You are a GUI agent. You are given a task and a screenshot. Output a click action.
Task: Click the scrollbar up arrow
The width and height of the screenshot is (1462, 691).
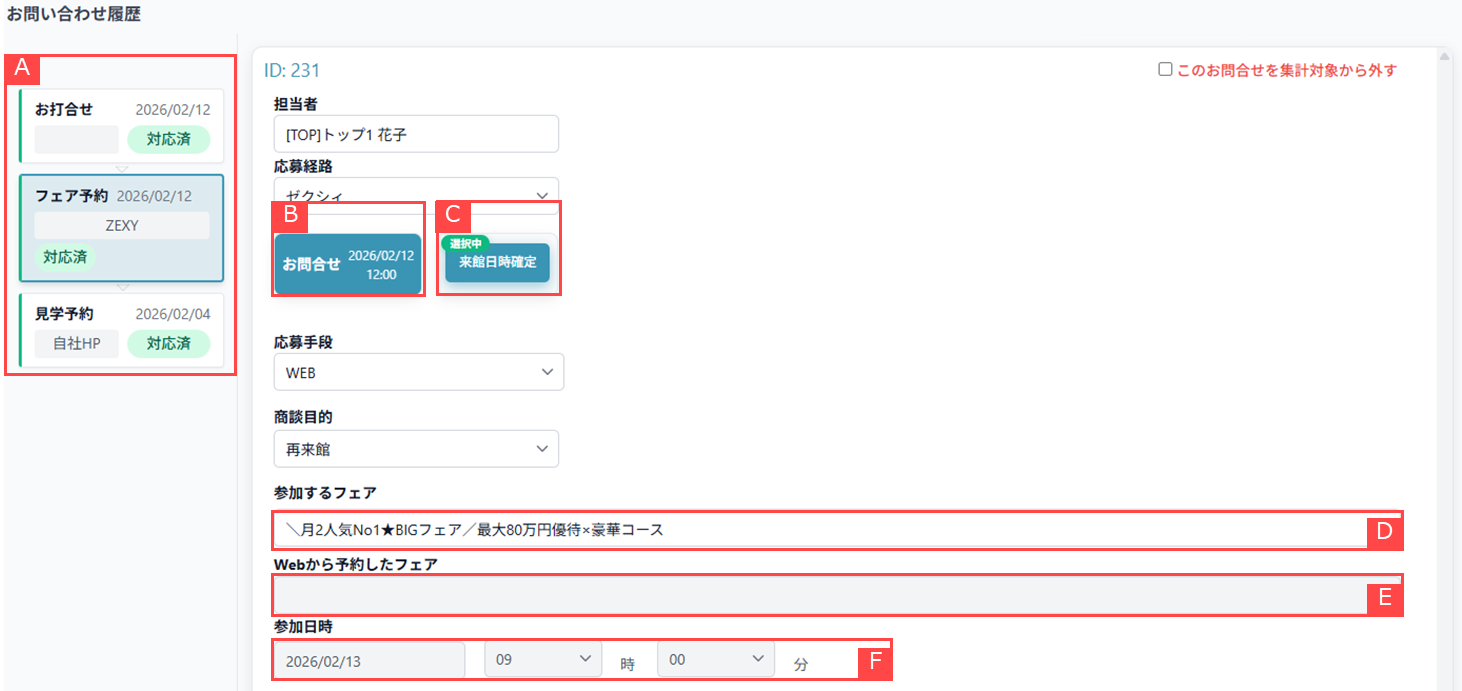coord(1445,56)
